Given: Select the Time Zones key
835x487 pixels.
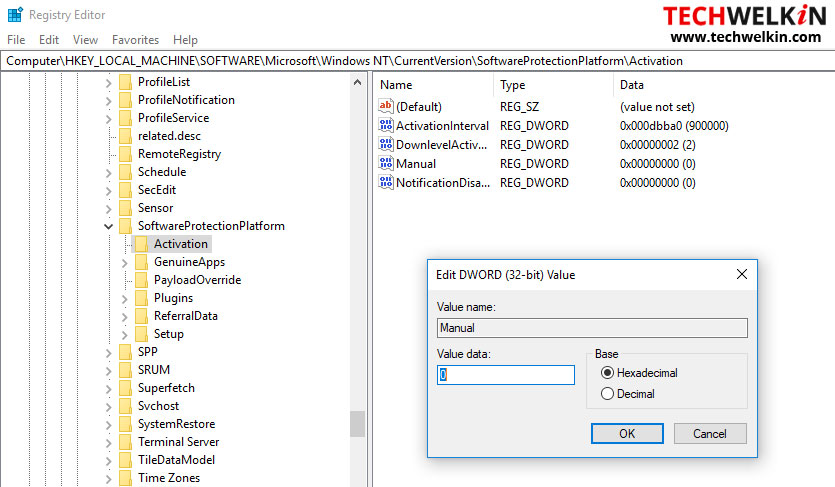Looking at the screenshot, I should tap(169, 478).
